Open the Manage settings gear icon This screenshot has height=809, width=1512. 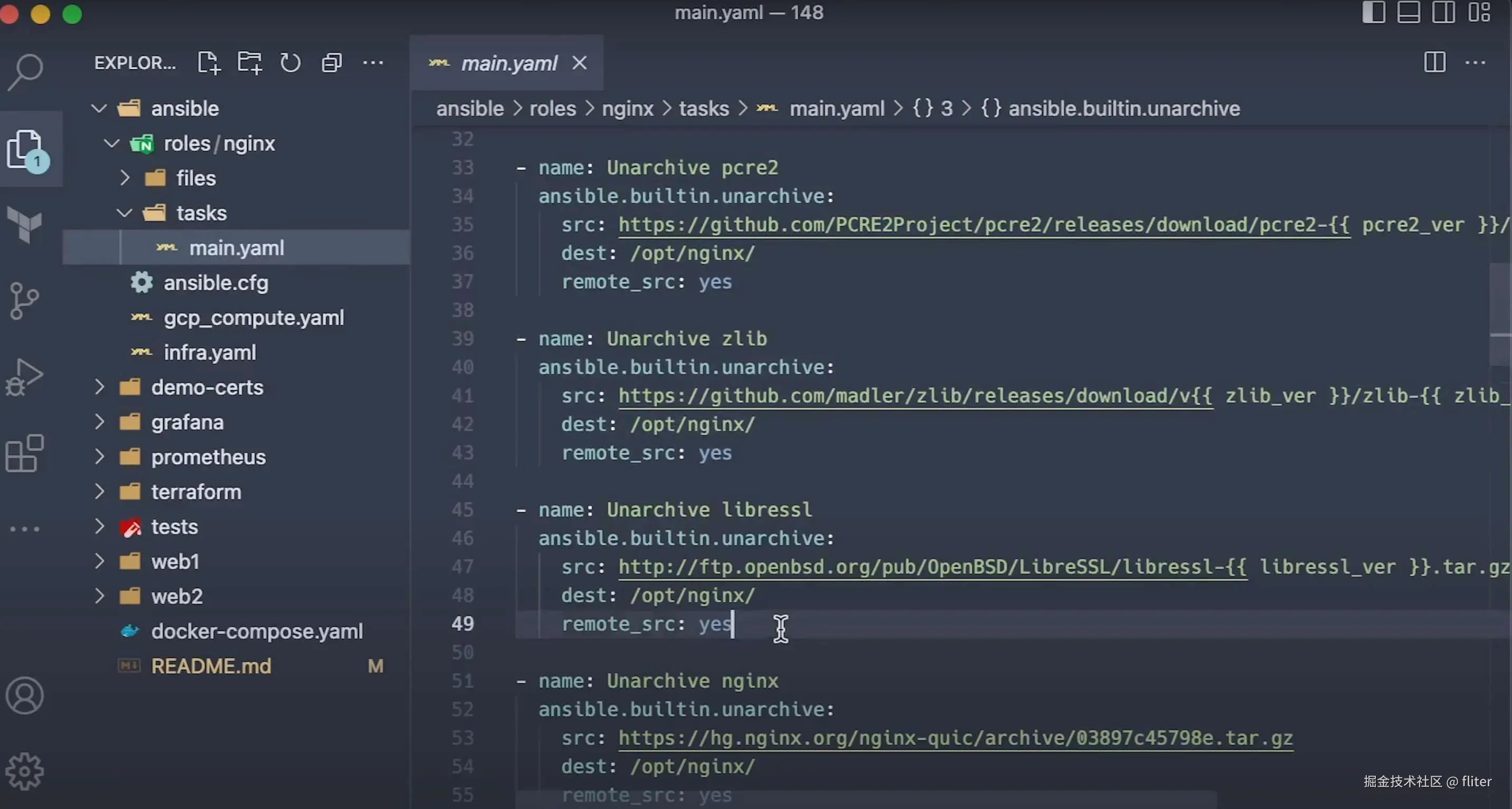point(25,771)
